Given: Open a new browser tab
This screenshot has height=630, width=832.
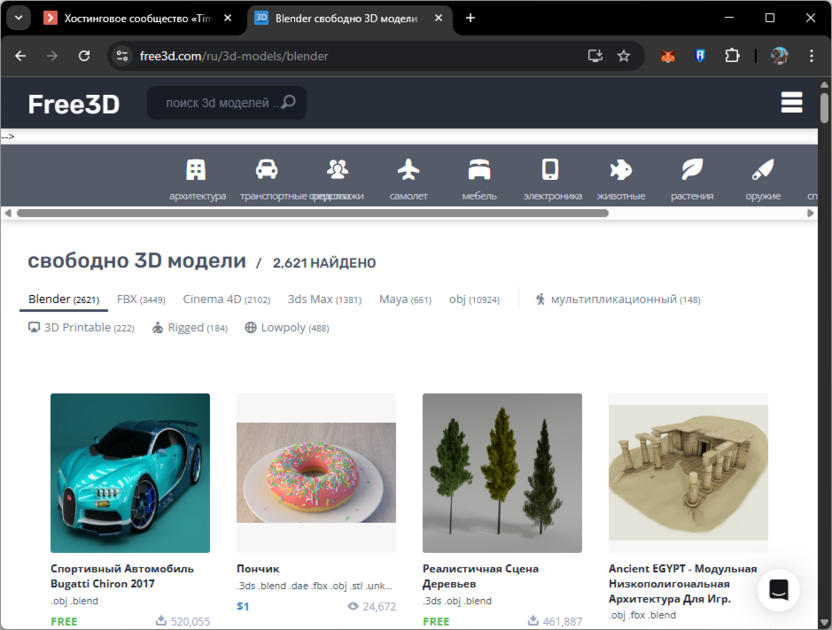Looking at the screenshot, I should tap(470, 18).
